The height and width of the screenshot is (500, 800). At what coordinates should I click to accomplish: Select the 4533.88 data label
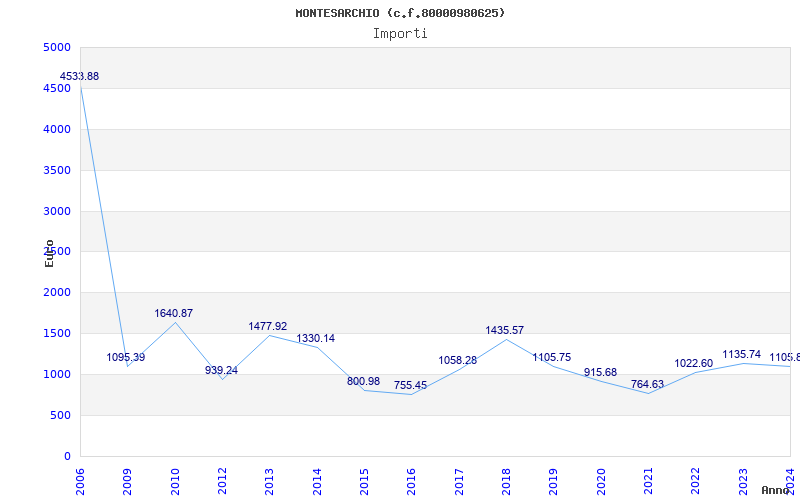coord(80,77)
